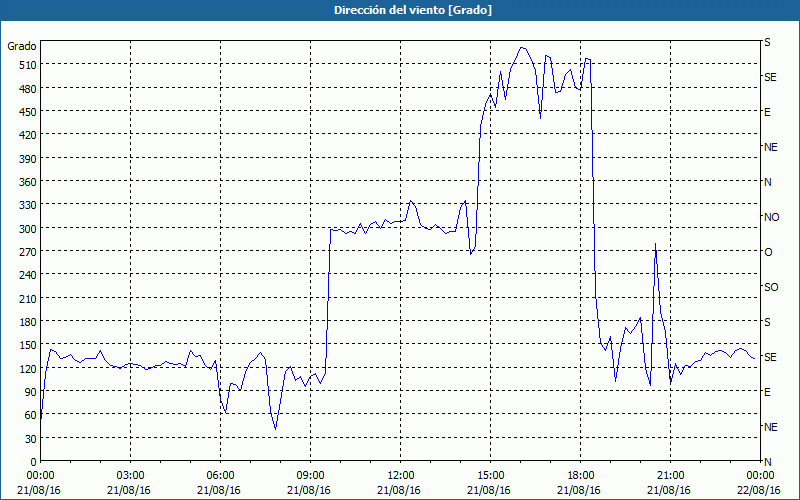Select the 'E' compass label level with 90
Viewport: 800px width, 500px height.
point(767,392)
